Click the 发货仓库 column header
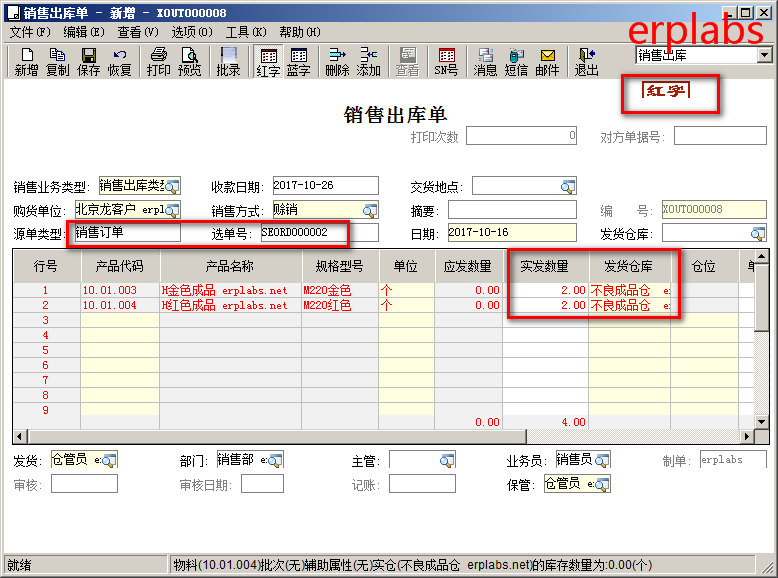Image resolution: width=778 pixels, height=578 pixels. pos(630,266)
